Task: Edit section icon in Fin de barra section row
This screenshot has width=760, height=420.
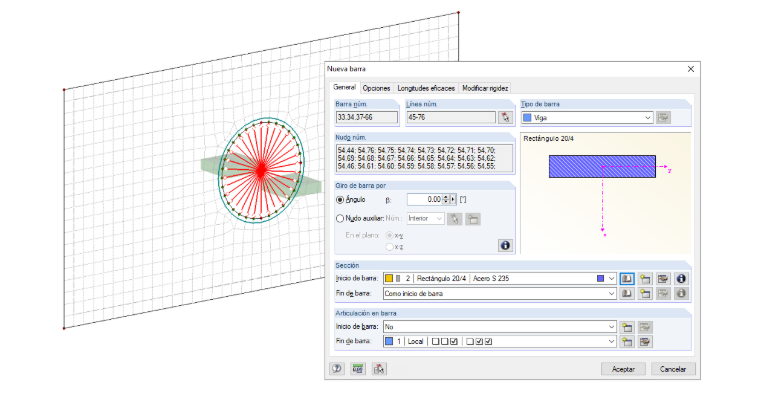Action: pos(663,294)
